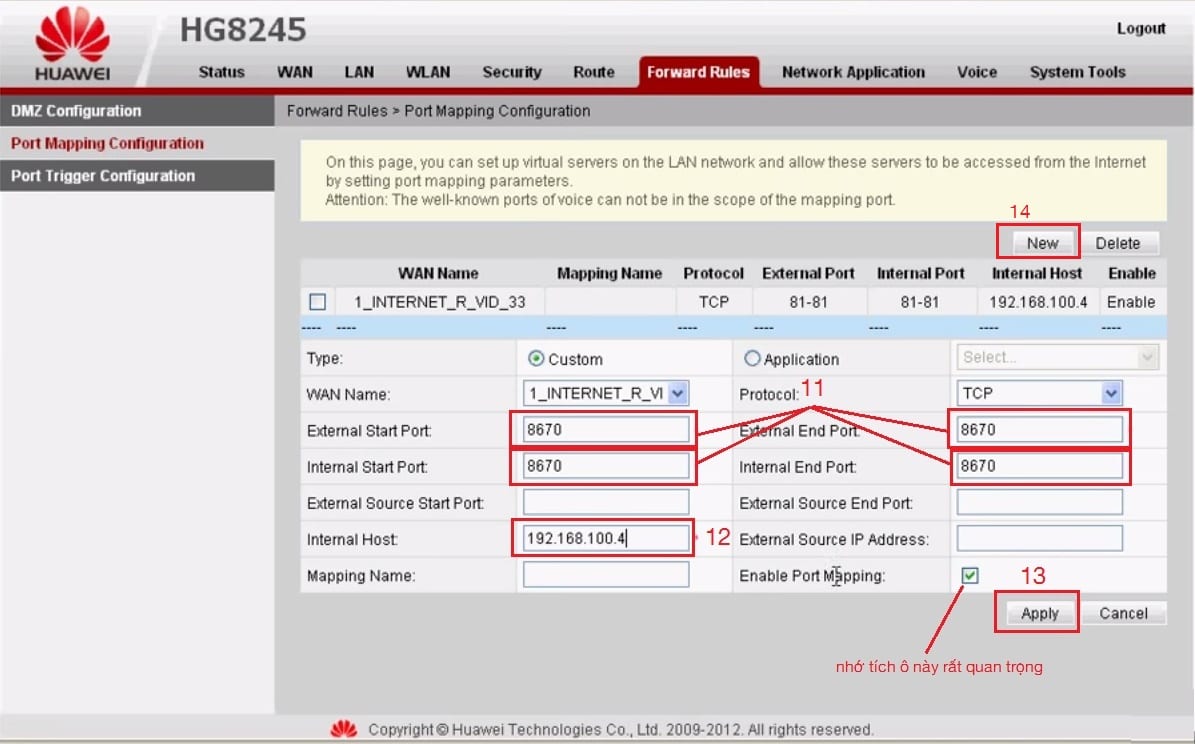
Task: Click the Mapping Name input field
Action: click(605, 575)
